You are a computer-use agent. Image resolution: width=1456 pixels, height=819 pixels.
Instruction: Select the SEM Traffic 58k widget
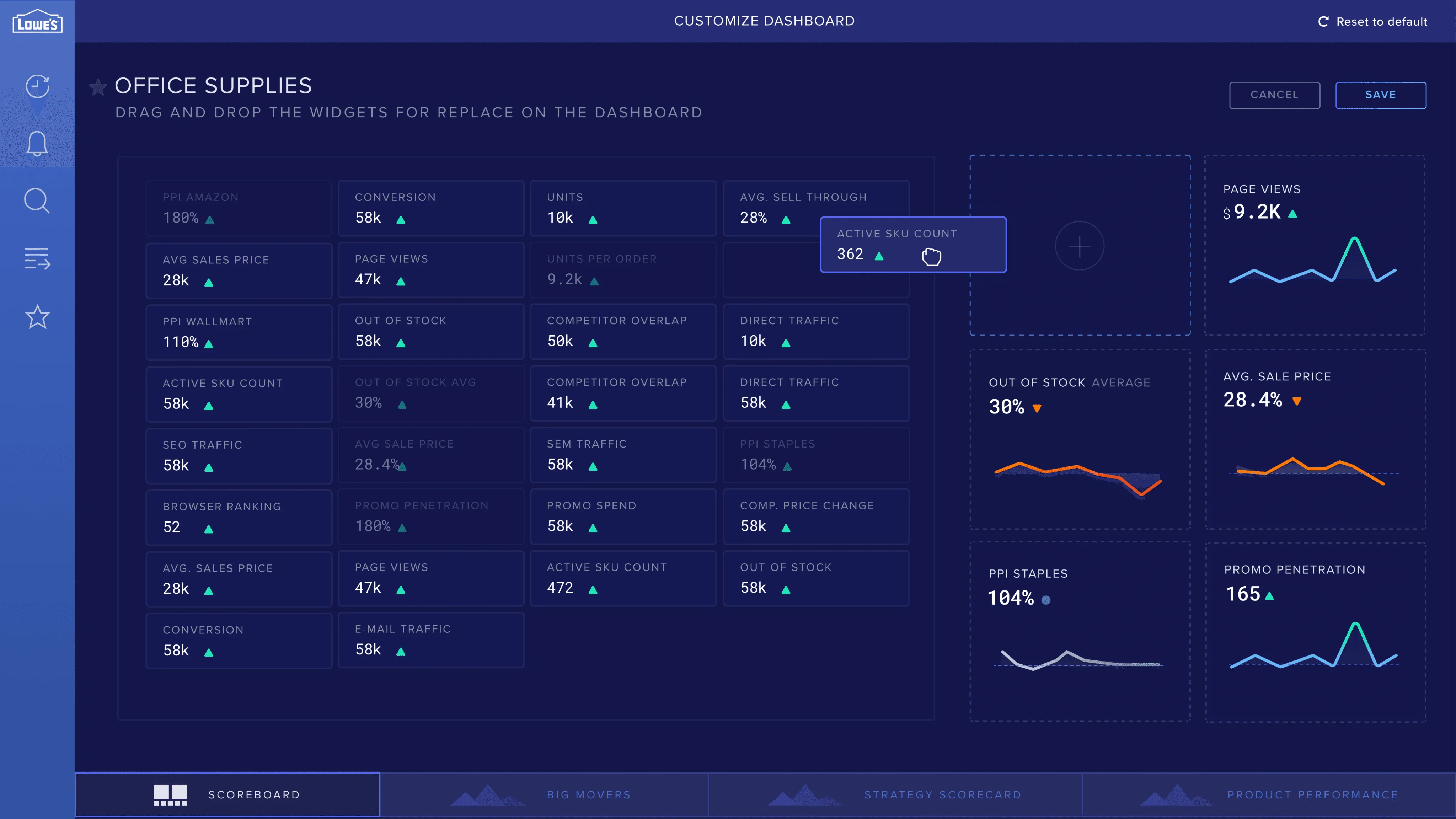click(x=623, y=454)
